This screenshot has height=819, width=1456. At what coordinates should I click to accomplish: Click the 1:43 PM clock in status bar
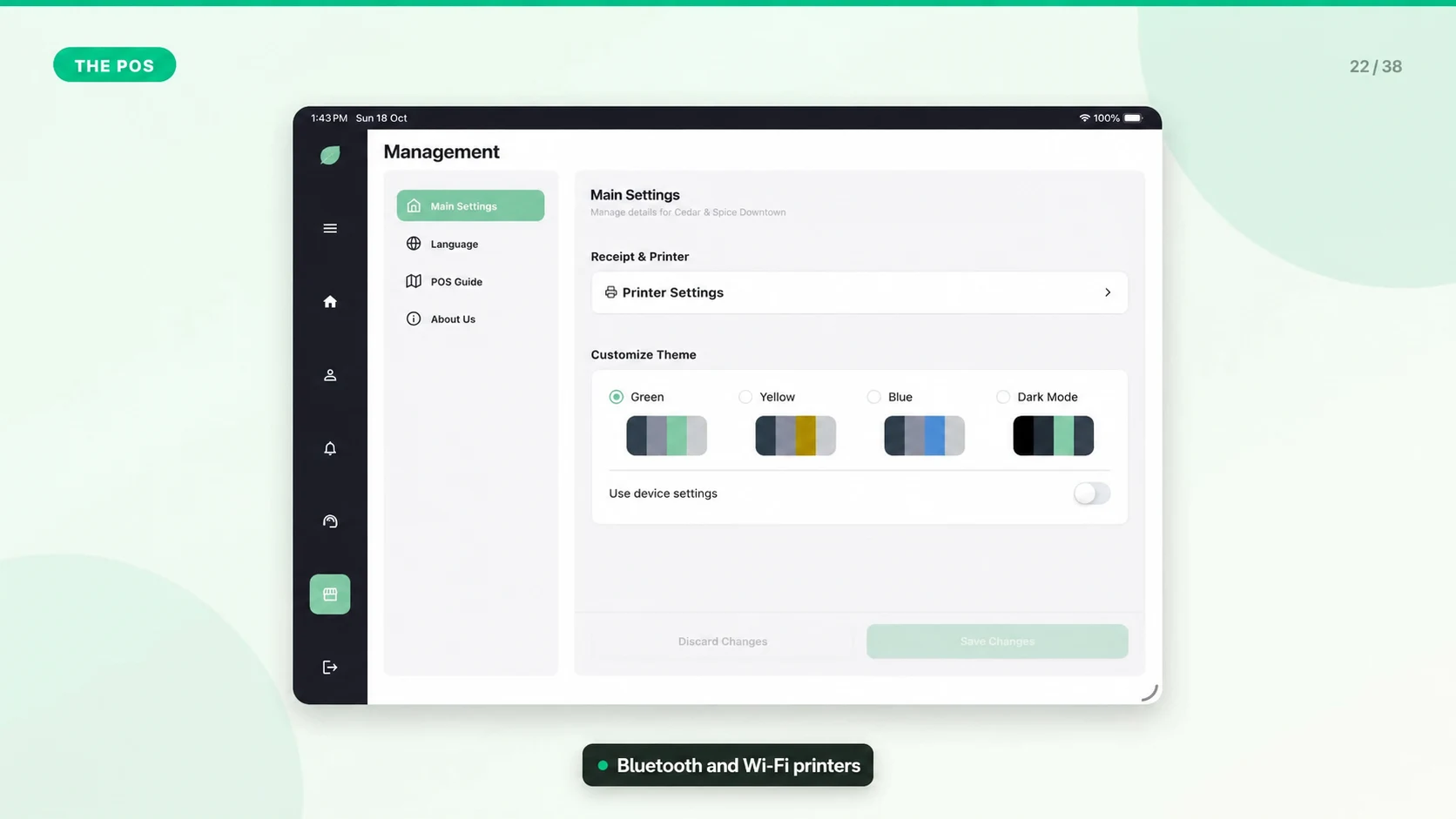coord(329,117)
